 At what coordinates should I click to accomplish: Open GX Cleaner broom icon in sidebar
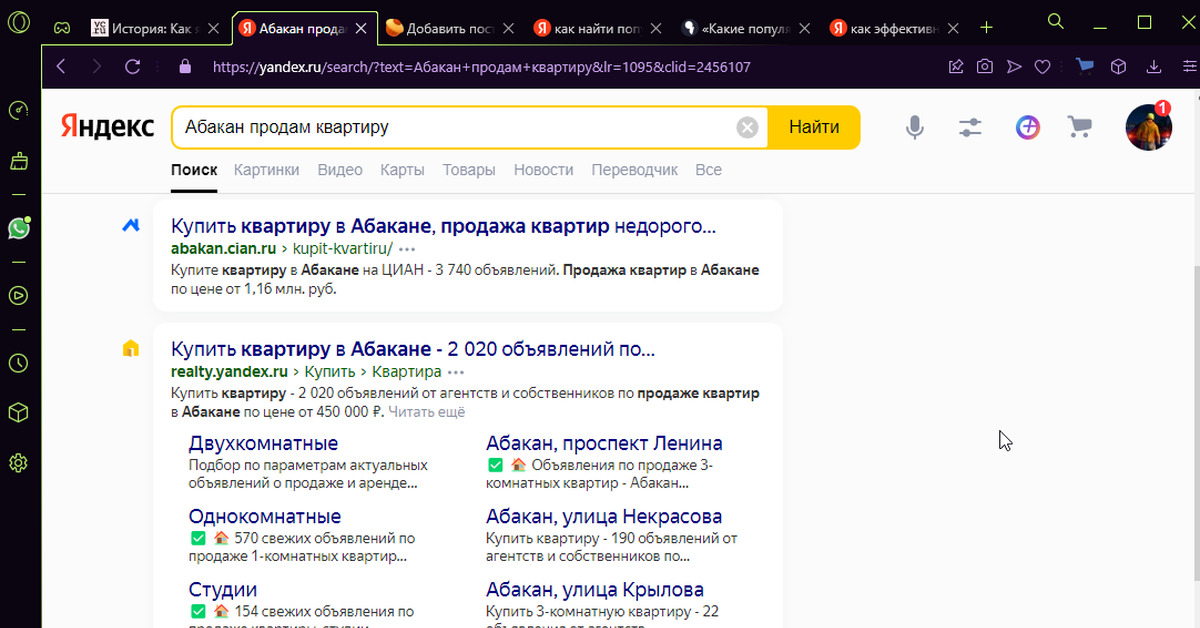pos(18,160)
